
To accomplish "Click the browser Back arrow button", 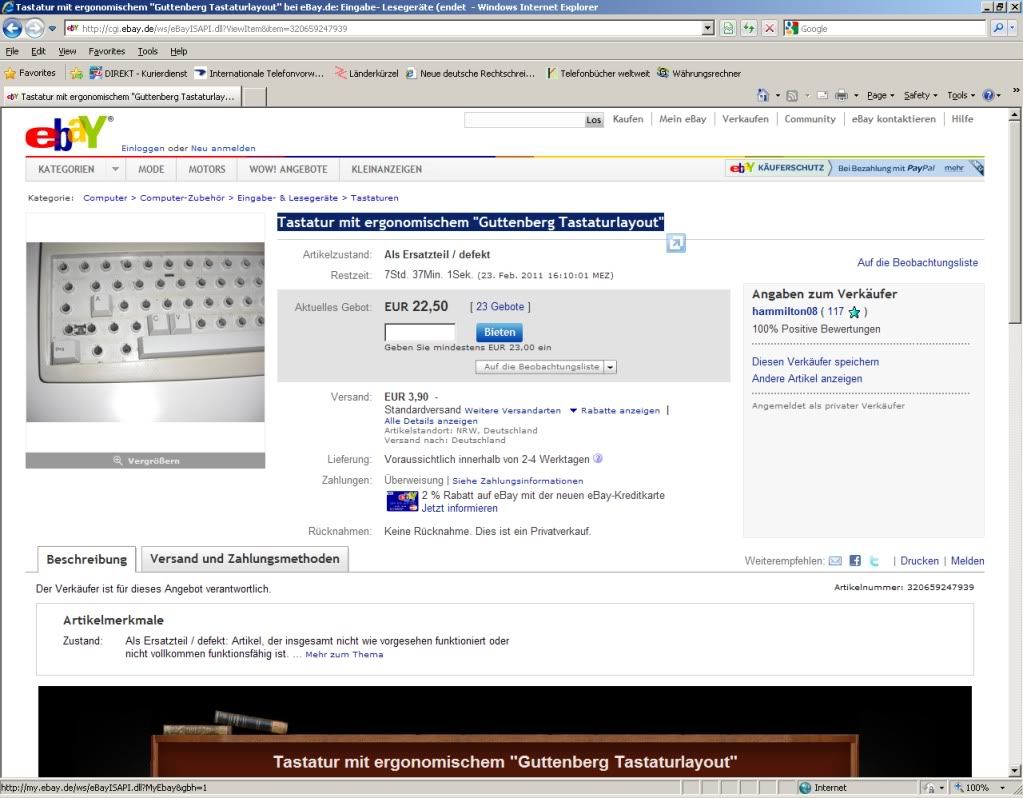I will pyautogui.click(x=14, y=28).
